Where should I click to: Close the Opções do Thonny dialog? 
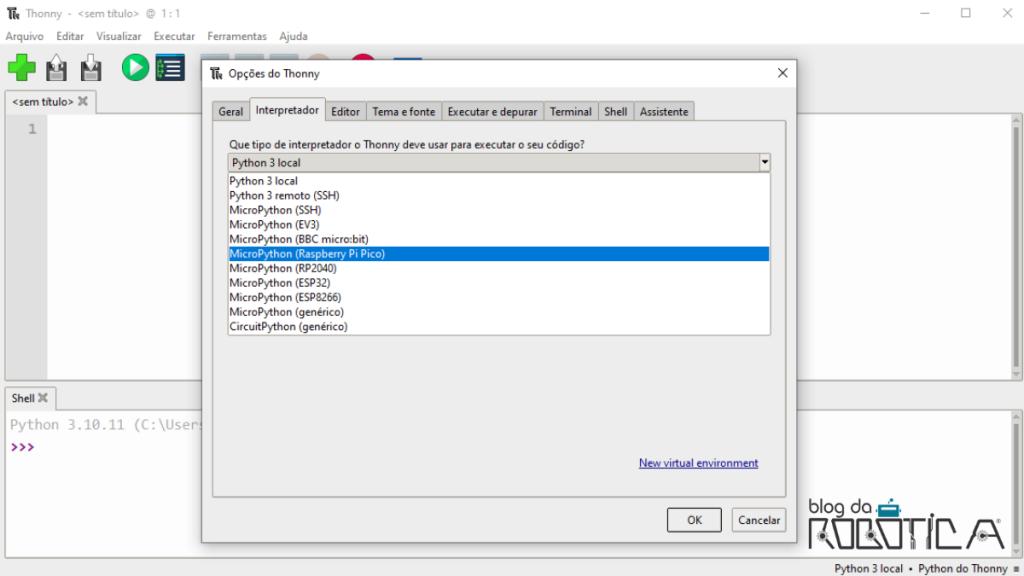pos(782,73)
